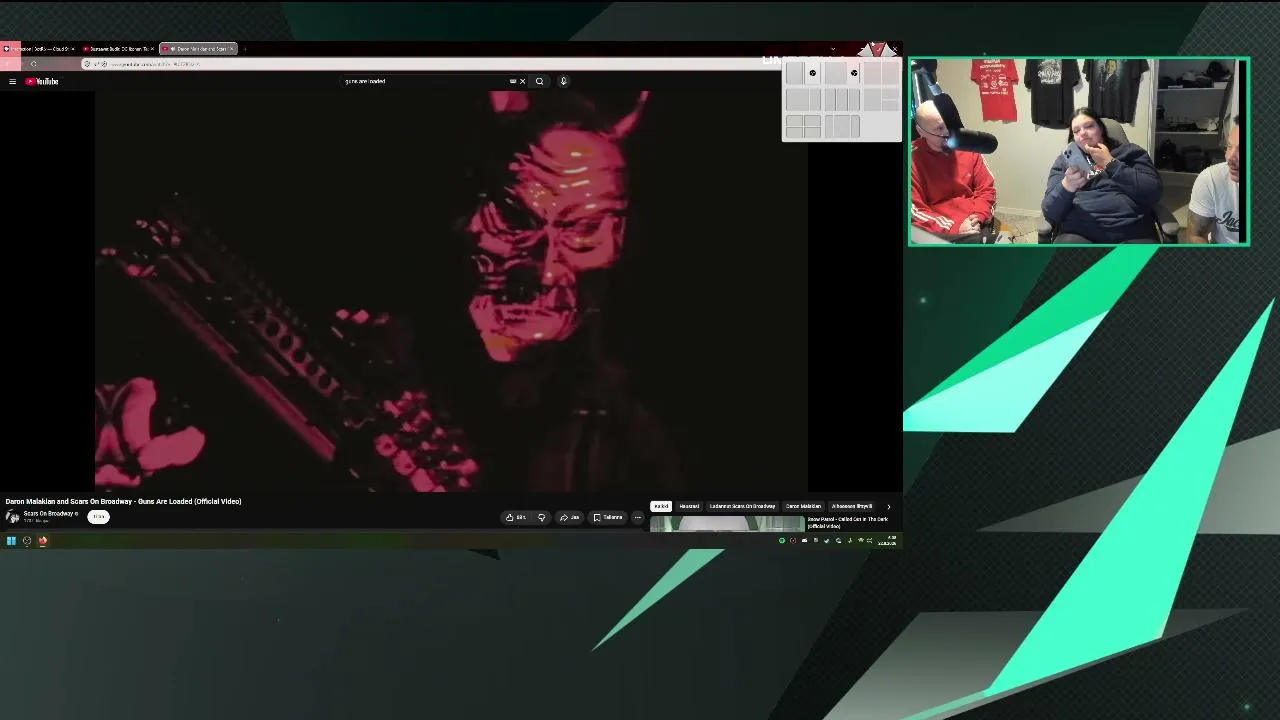The height and width of the screenshot is (720, 1280).
Task: Switch to the first browser tab
Action: point(39,48)
